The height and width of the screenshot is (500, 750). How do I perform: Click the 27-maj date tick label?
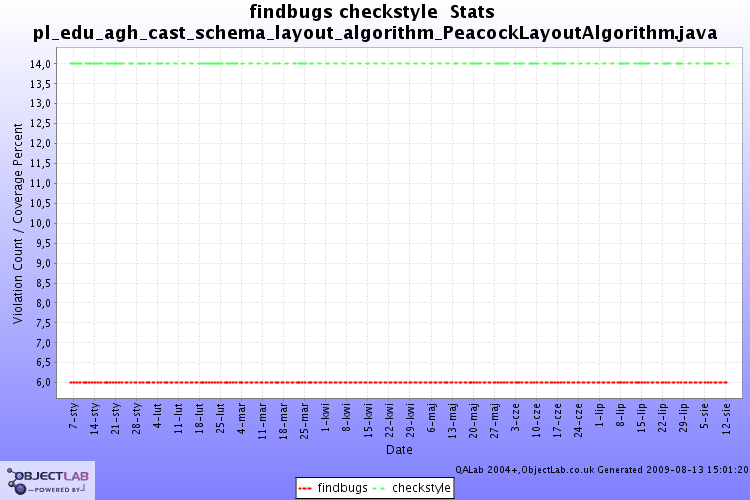pos(495,421)
